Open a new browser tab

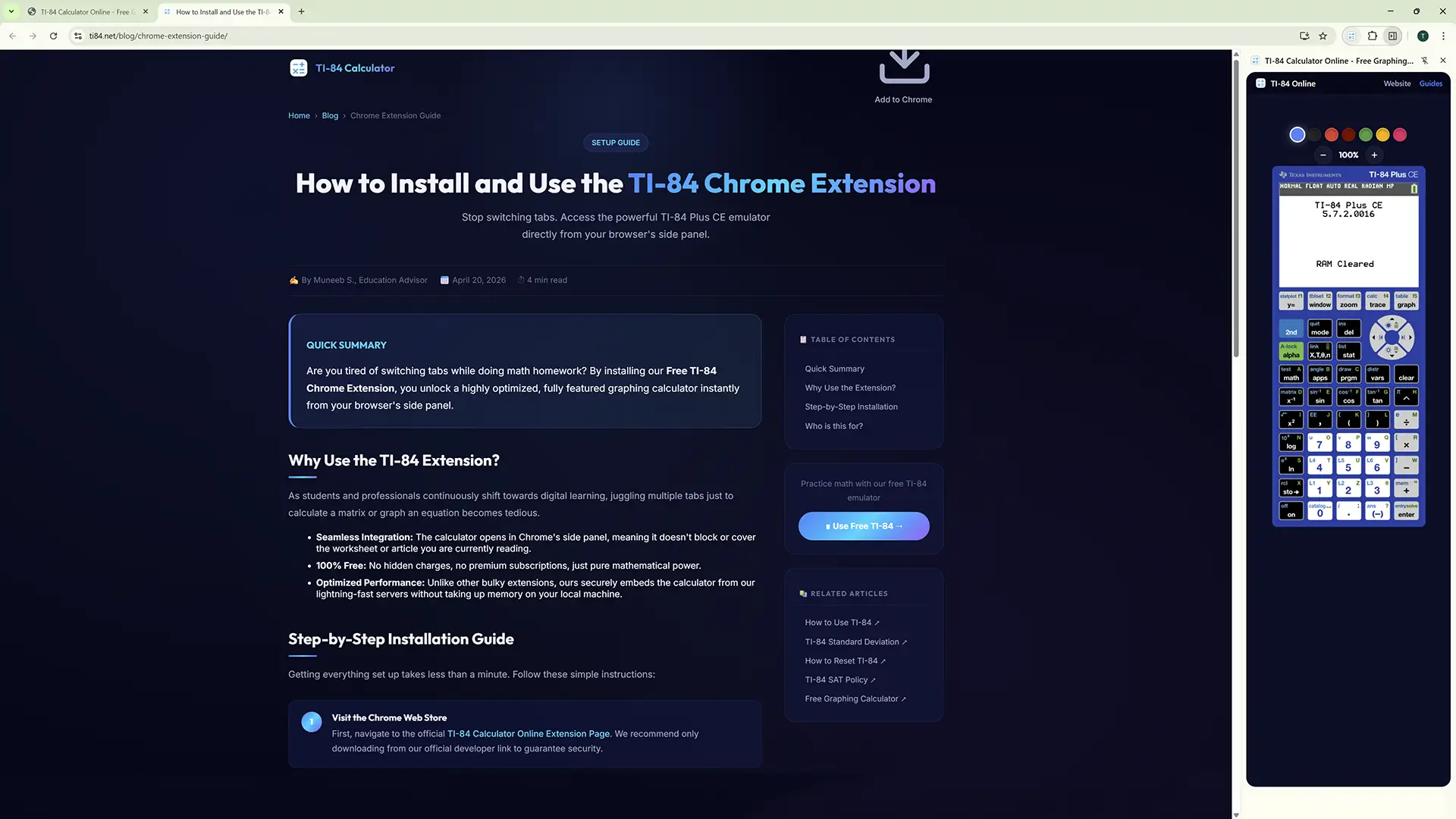click(x=301, y=11)
